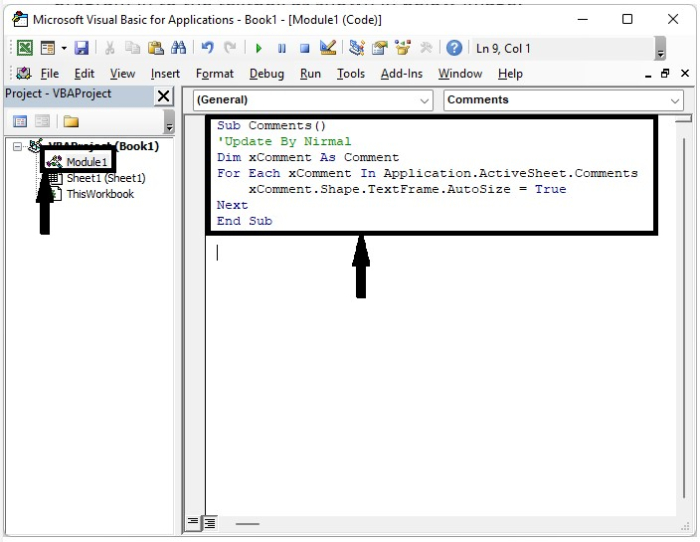The image size is (700, 542).
Task: Click the Cut scissors icon
Action: [x=109, y=48]
